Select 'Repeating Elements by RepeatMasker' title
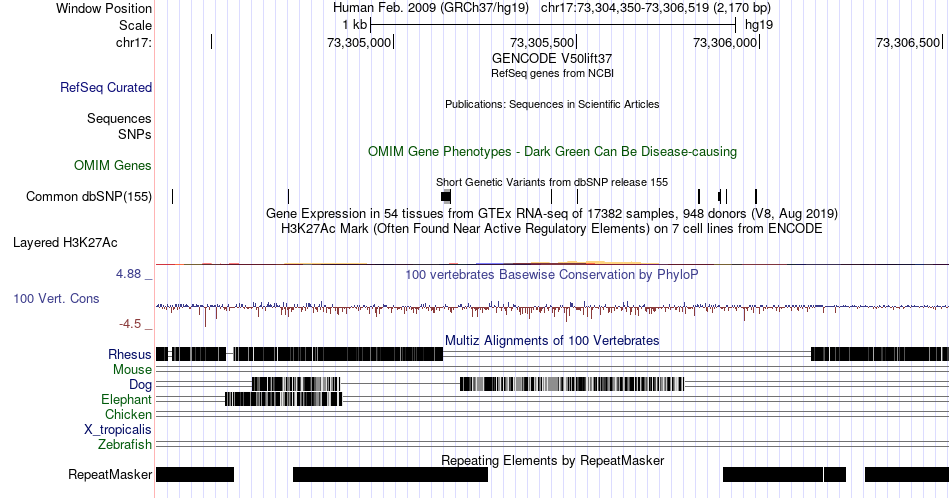This screenshot has width=950, height=498. [552, 460]
